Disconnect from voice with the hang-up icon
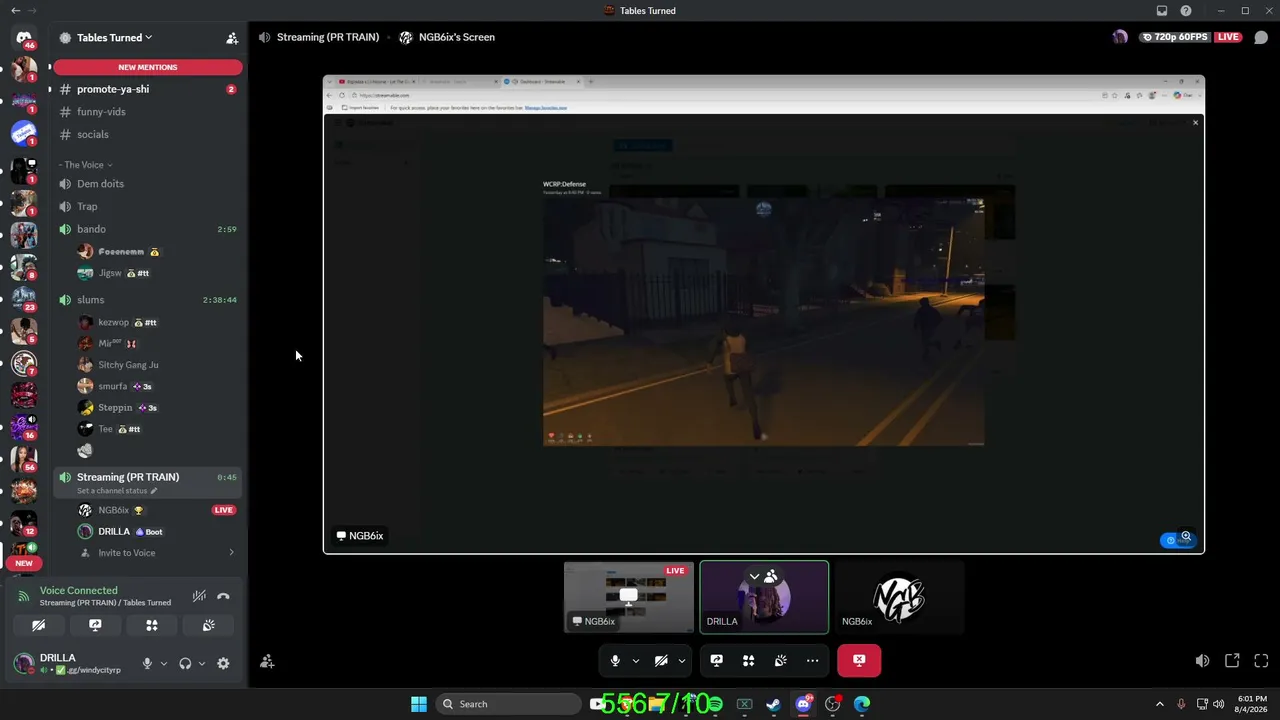The width and height of the screenshot is (1280, 720). point(223,596)
